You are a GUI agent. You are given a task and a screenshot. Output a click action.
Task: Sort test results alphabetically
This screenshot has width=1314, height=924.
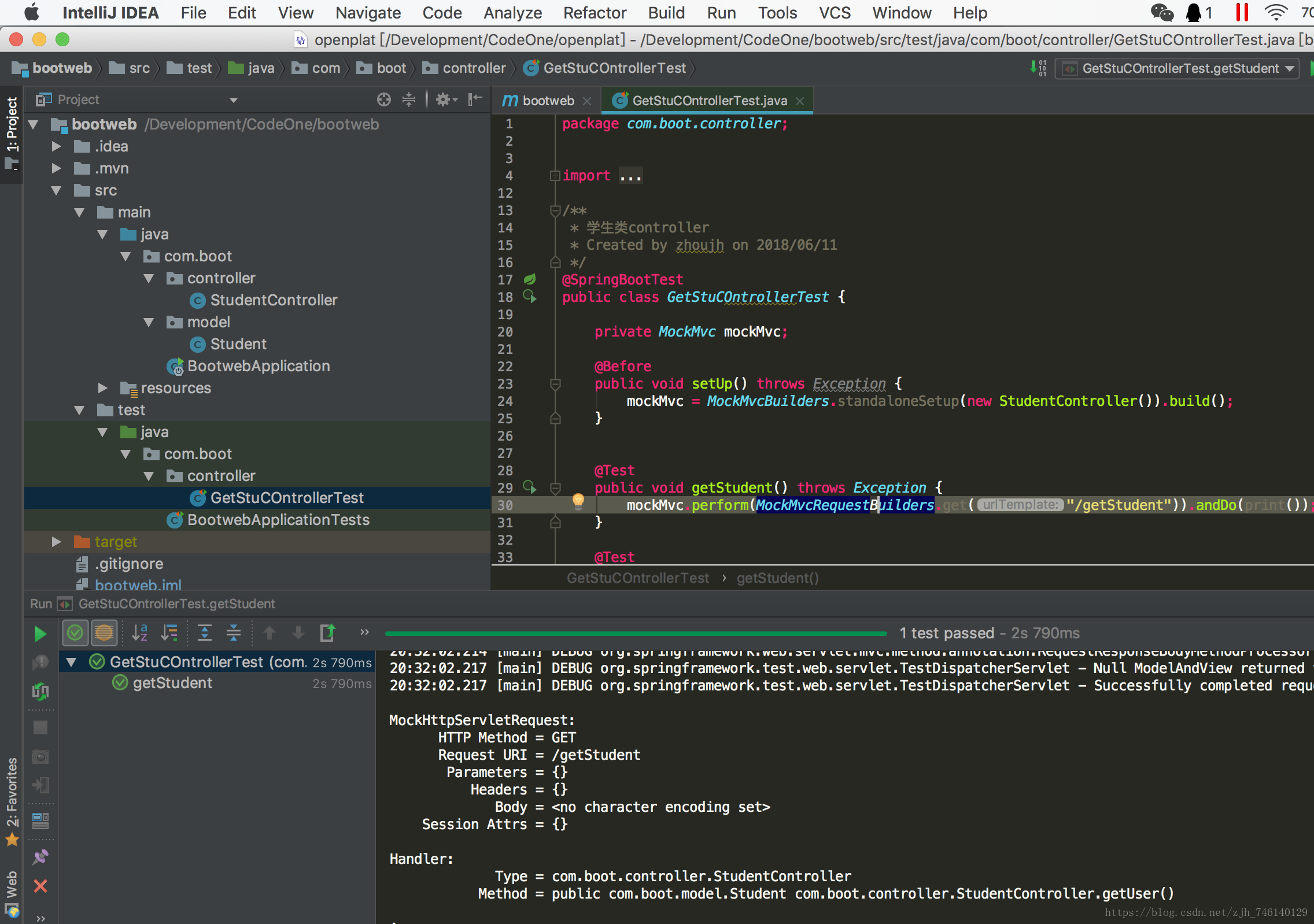pyautogui.click(x=140, y=633)
